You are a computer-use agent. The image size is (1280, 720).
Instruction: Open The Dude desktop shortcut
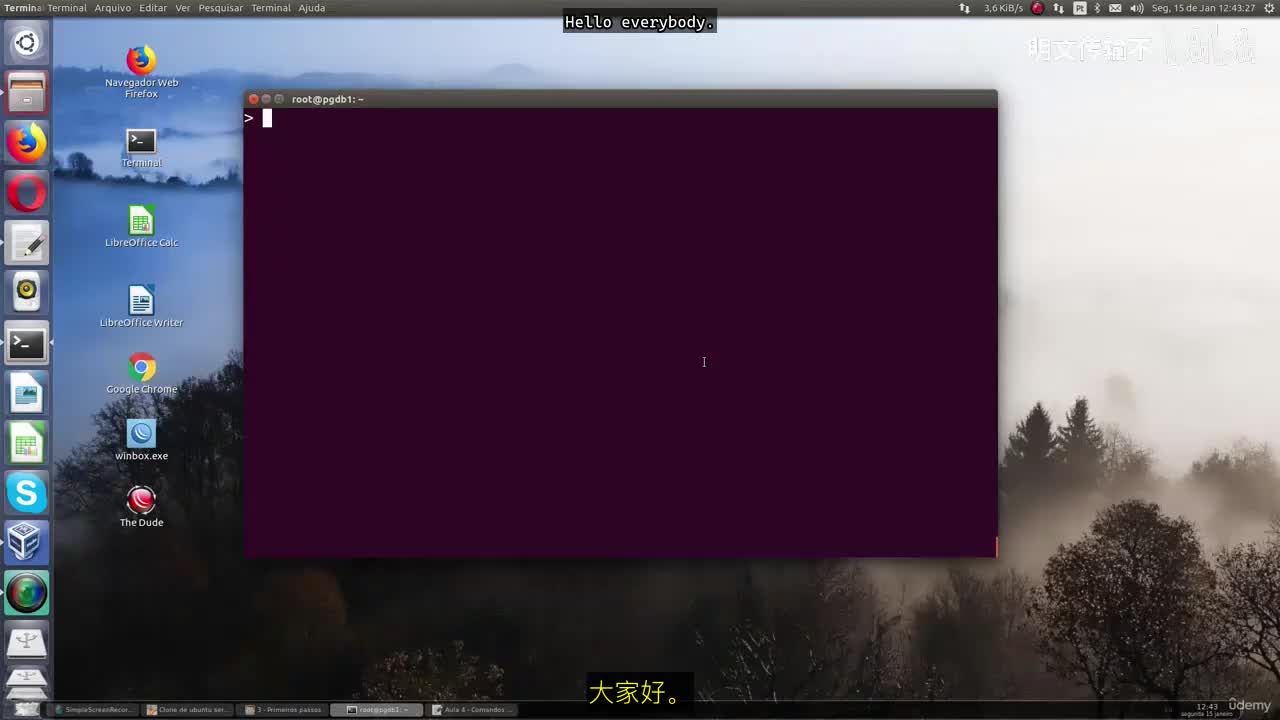(141, 507)
